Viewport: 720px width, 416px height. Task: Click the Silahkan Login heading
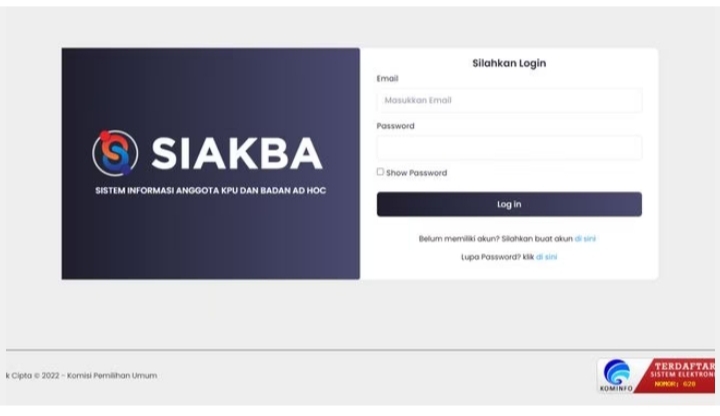509,63
